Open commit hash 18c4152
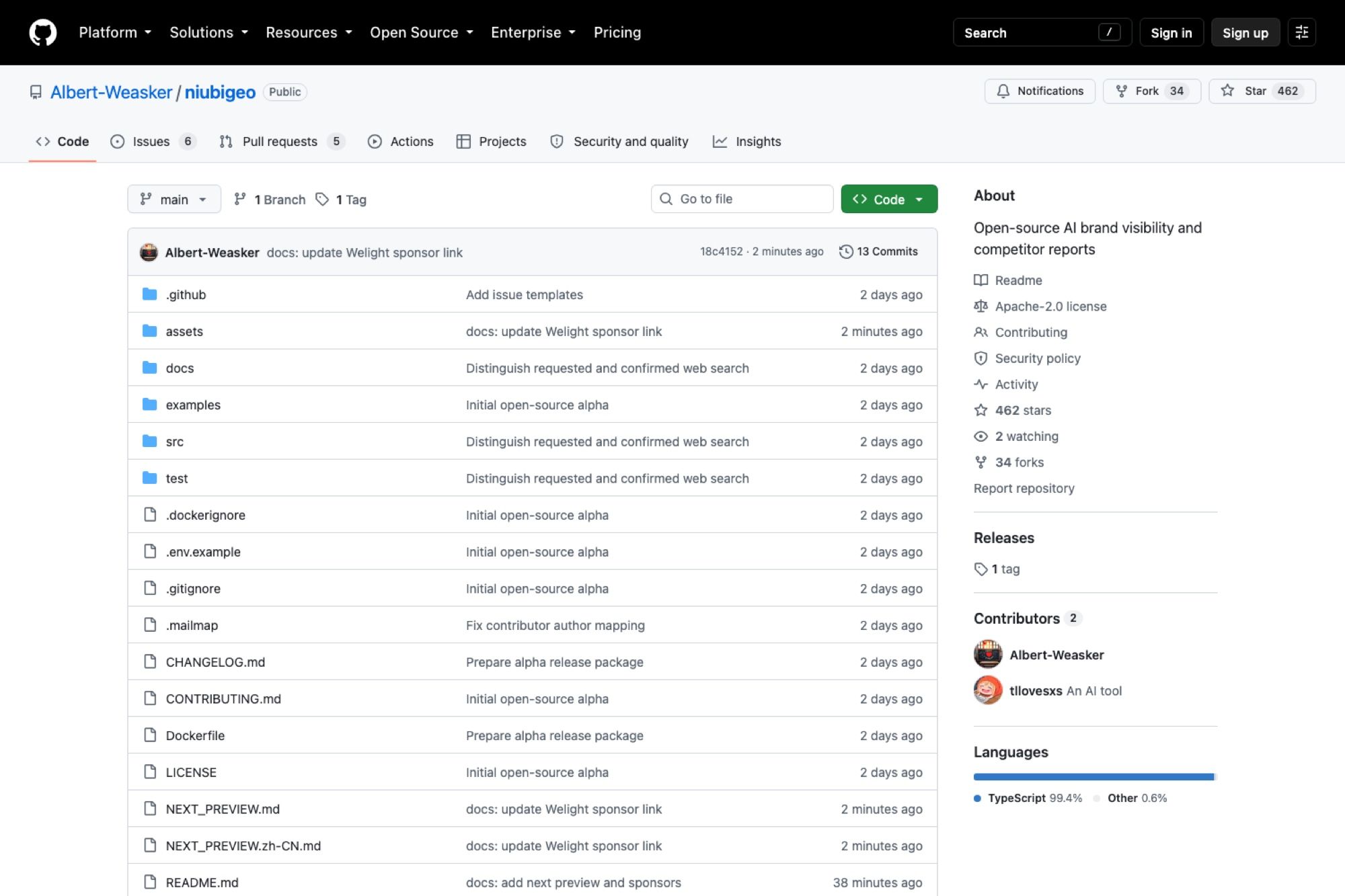The width and height of the screenshot is (1345, 896). (721, 251)
